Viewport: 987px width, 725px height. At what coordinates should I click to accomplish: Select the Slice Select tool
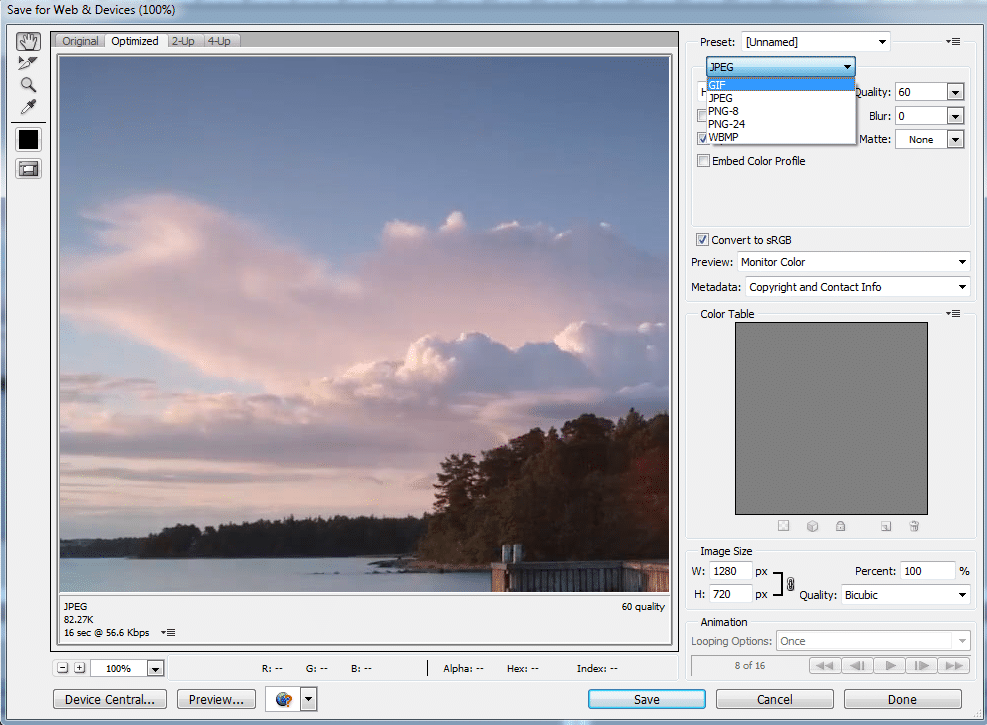(x=28, y=63)
